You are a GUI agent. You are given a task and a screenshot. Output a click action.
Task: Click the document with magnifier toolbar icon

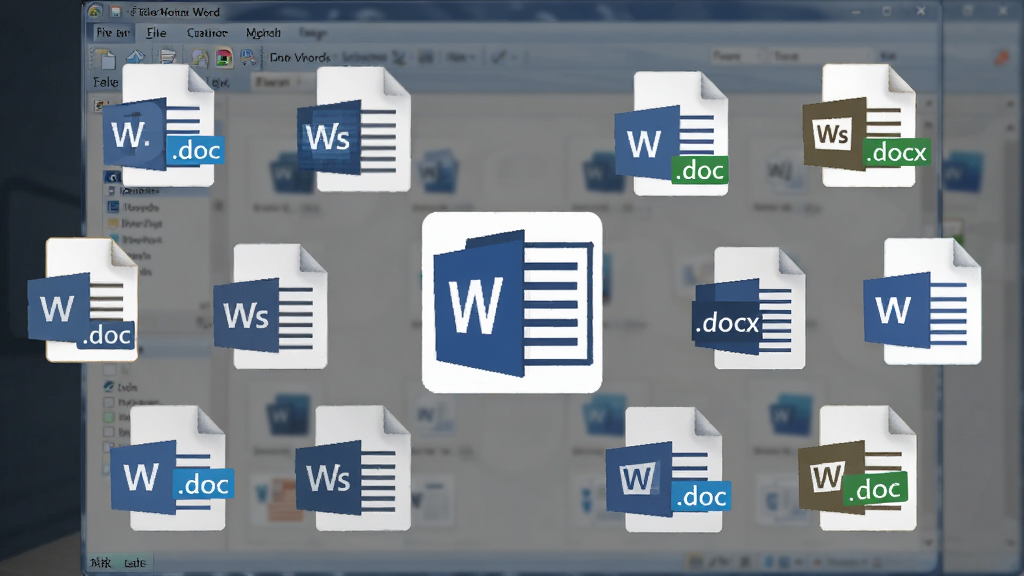[200, 58]
